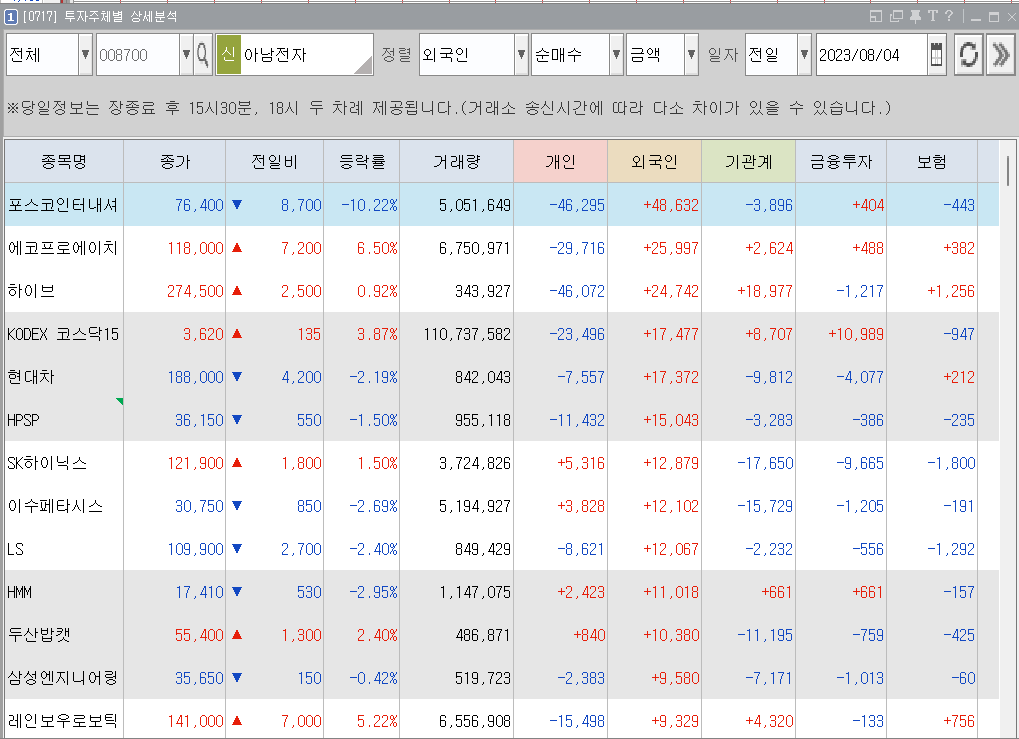Click insurance value +1,256
This screenshot has height=739, width=1019.
click(951, 291)
